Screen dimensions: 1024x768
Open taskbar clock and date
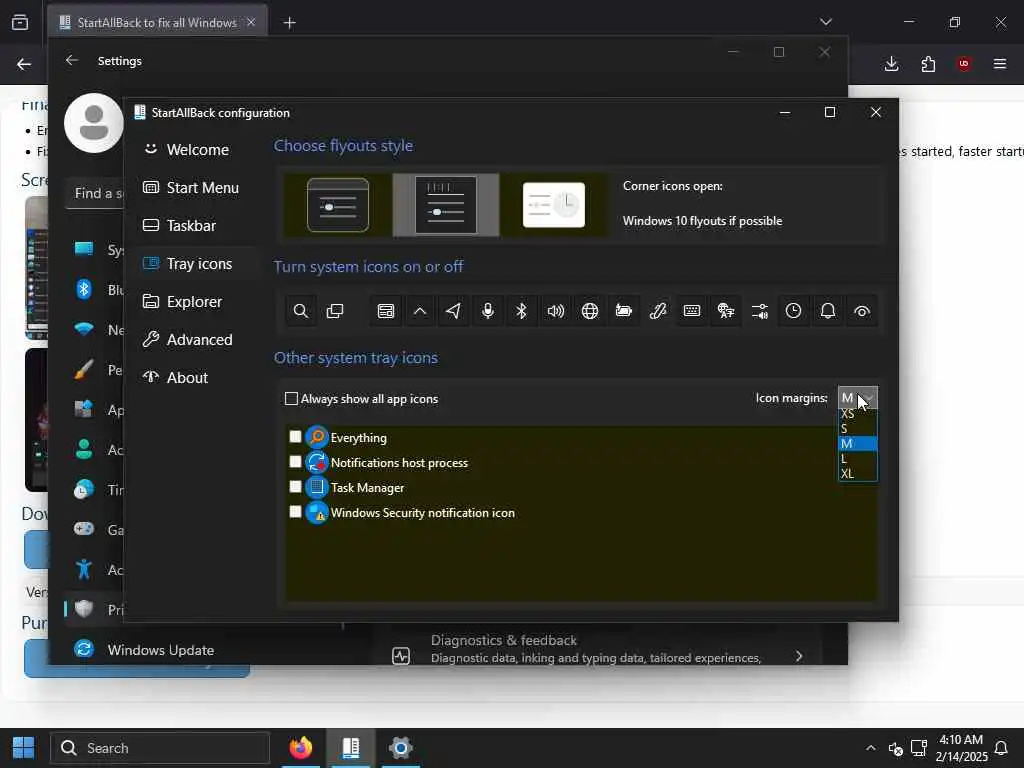pos(961,748)
